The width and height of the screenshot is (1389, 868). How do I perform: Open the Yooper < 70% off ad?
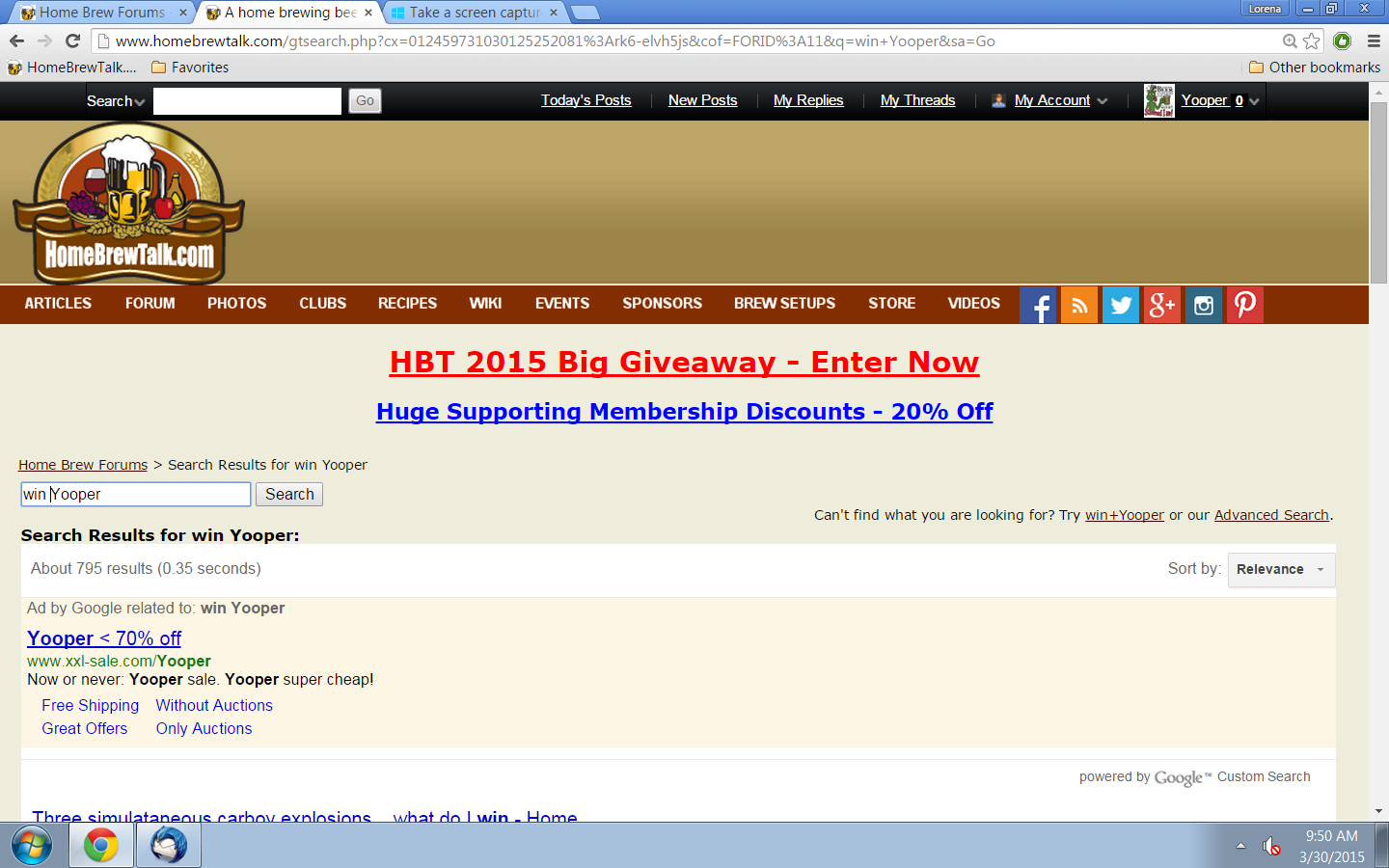pyautogui.click(x=104, y=638)
